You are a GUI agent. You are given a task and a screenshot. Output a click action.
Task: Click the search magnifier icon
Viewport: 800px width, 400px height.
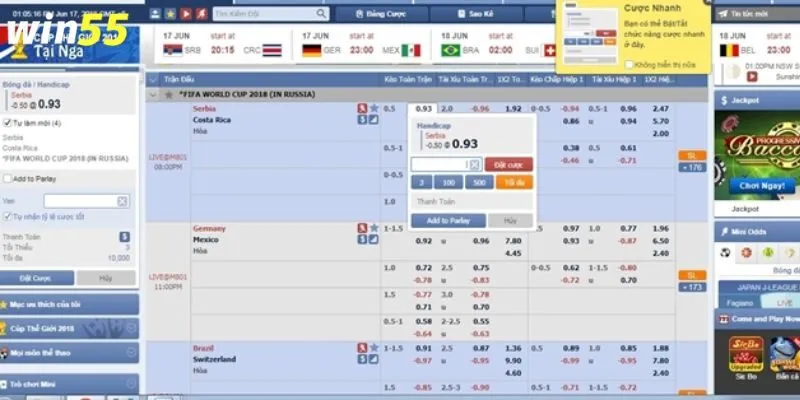321,14
